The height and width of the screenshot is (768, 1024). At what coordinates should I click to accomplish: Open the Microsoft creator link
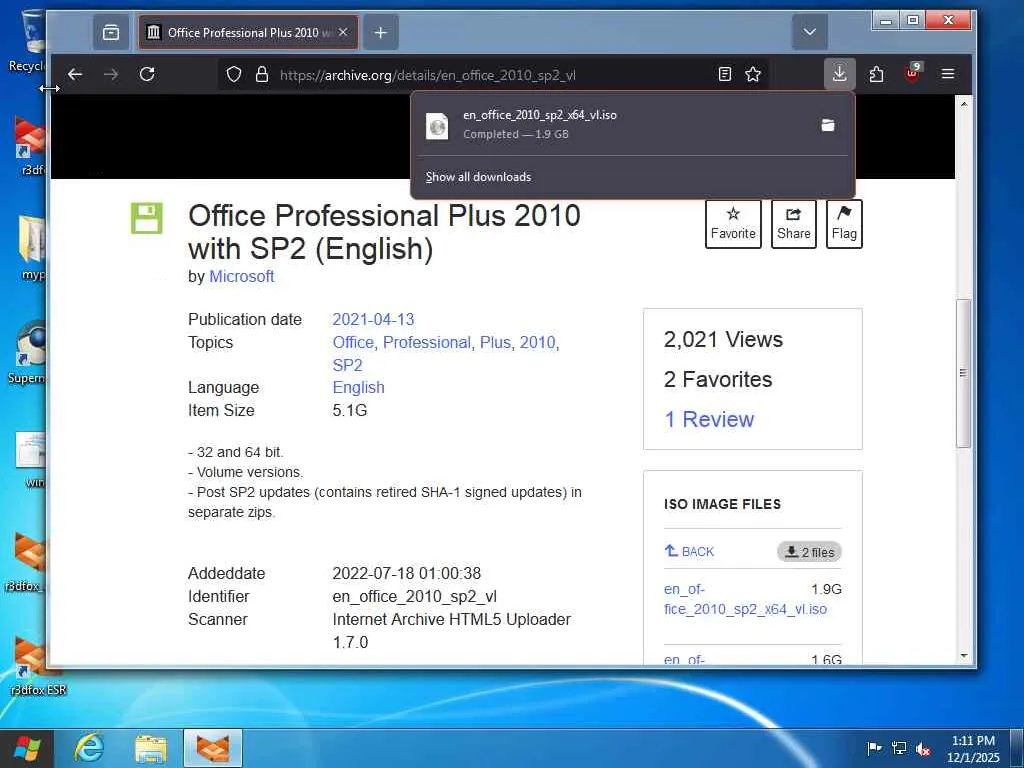[x=242, y=276]
